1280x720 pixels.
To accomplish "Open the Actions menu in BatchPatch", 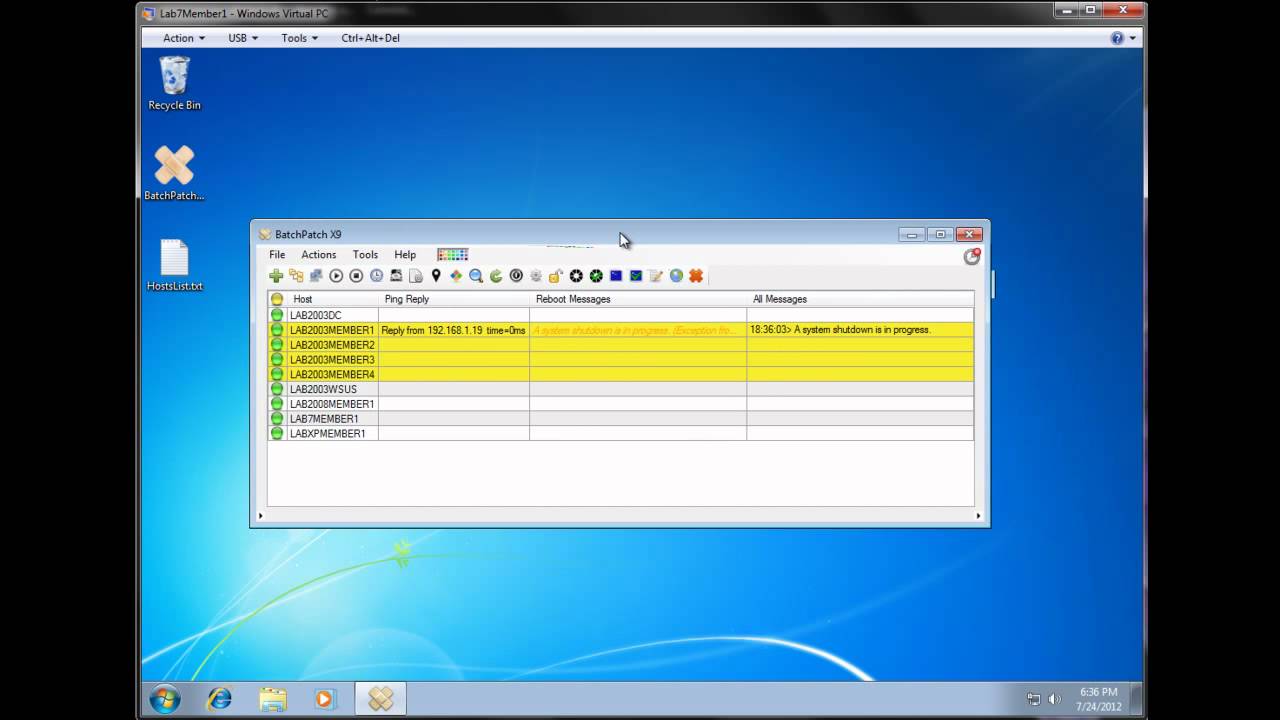I will point(319,255).
